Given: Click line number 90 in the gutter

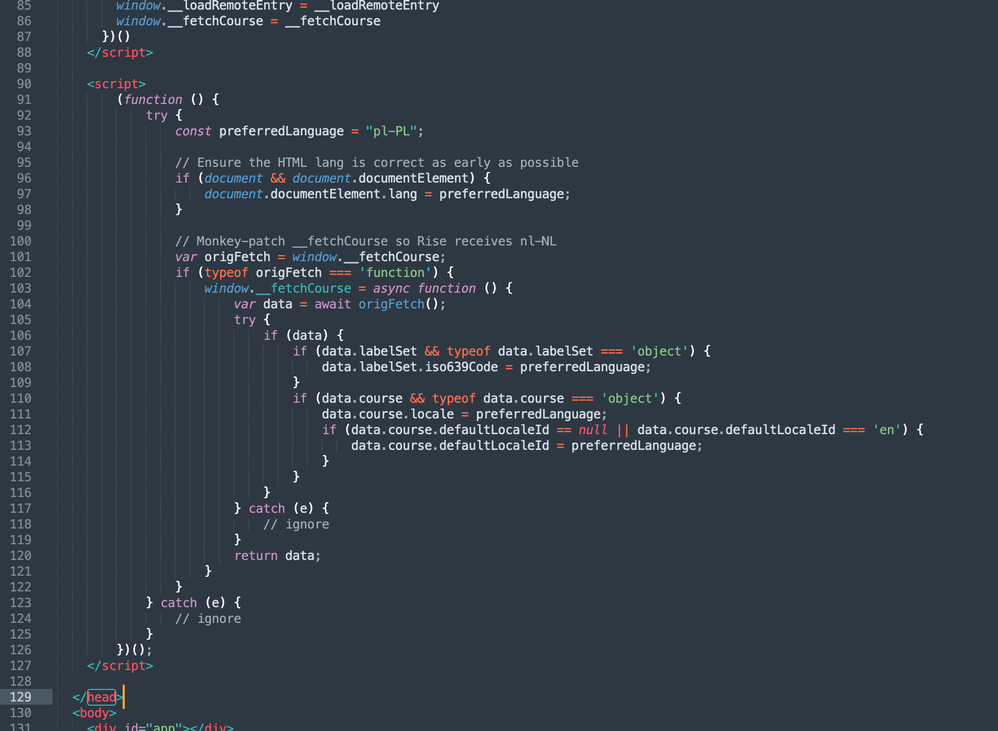Looking at the screenshot, I should point(24,84).
